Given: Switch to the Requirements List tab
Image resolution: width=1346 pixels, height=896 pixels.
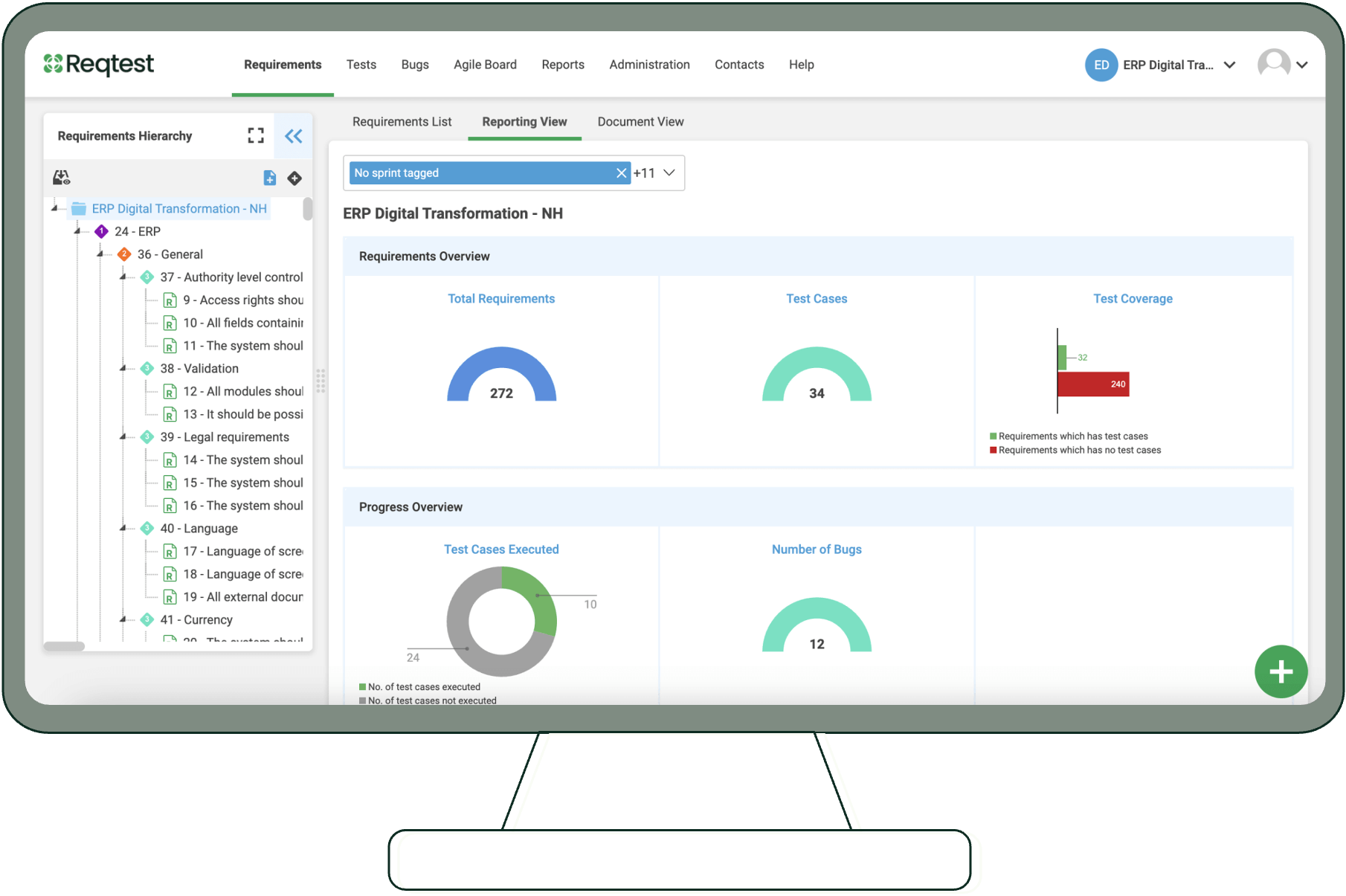Looking at the screenshot, I should pyautogui.click(x=402, y=122).
